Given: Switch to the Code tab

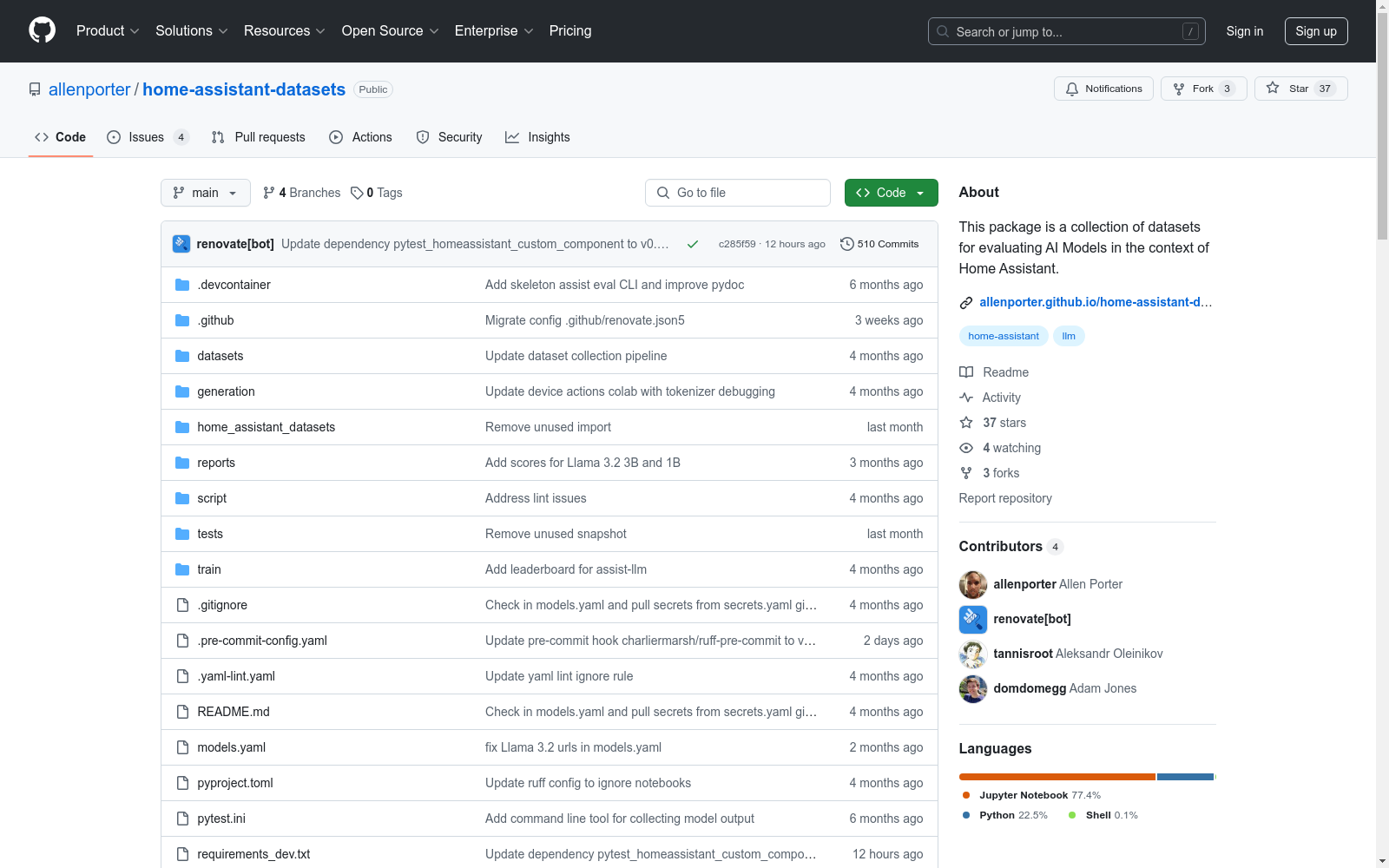Looking at the screenshot, I should [61, 137].
